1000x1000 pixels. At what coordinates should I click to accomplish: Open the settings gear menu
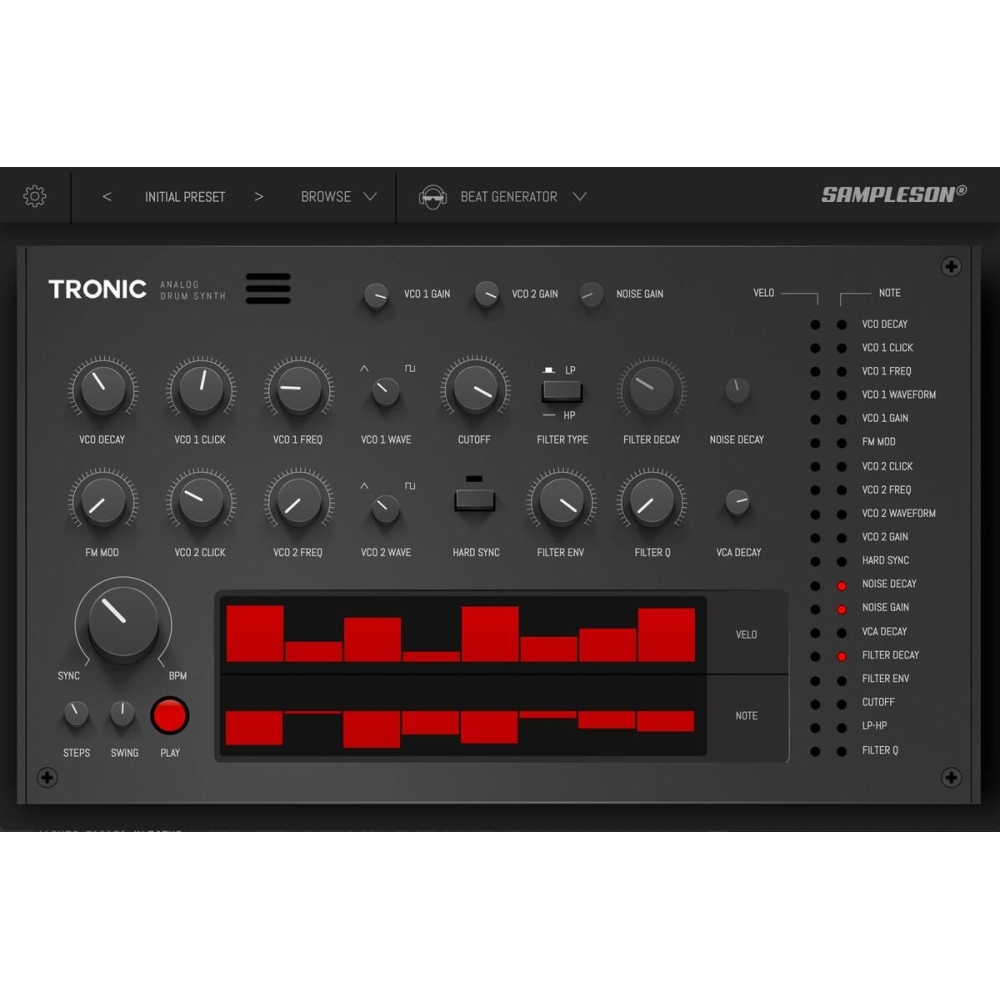coord(35,196)
